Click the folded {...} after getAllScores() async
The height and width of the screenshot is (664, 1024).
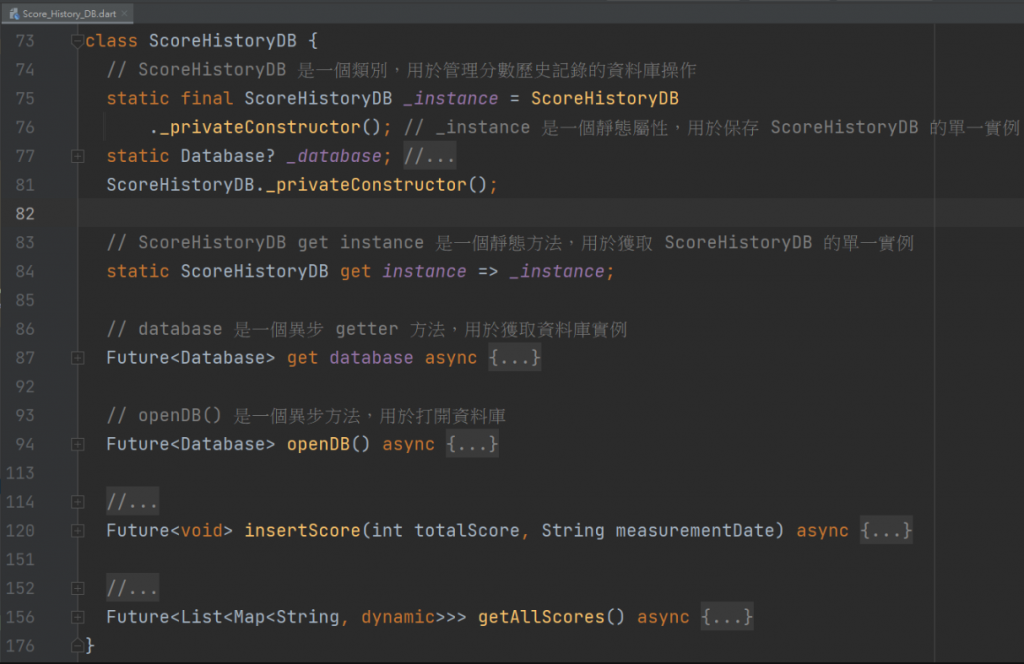[x=727, y=617]
